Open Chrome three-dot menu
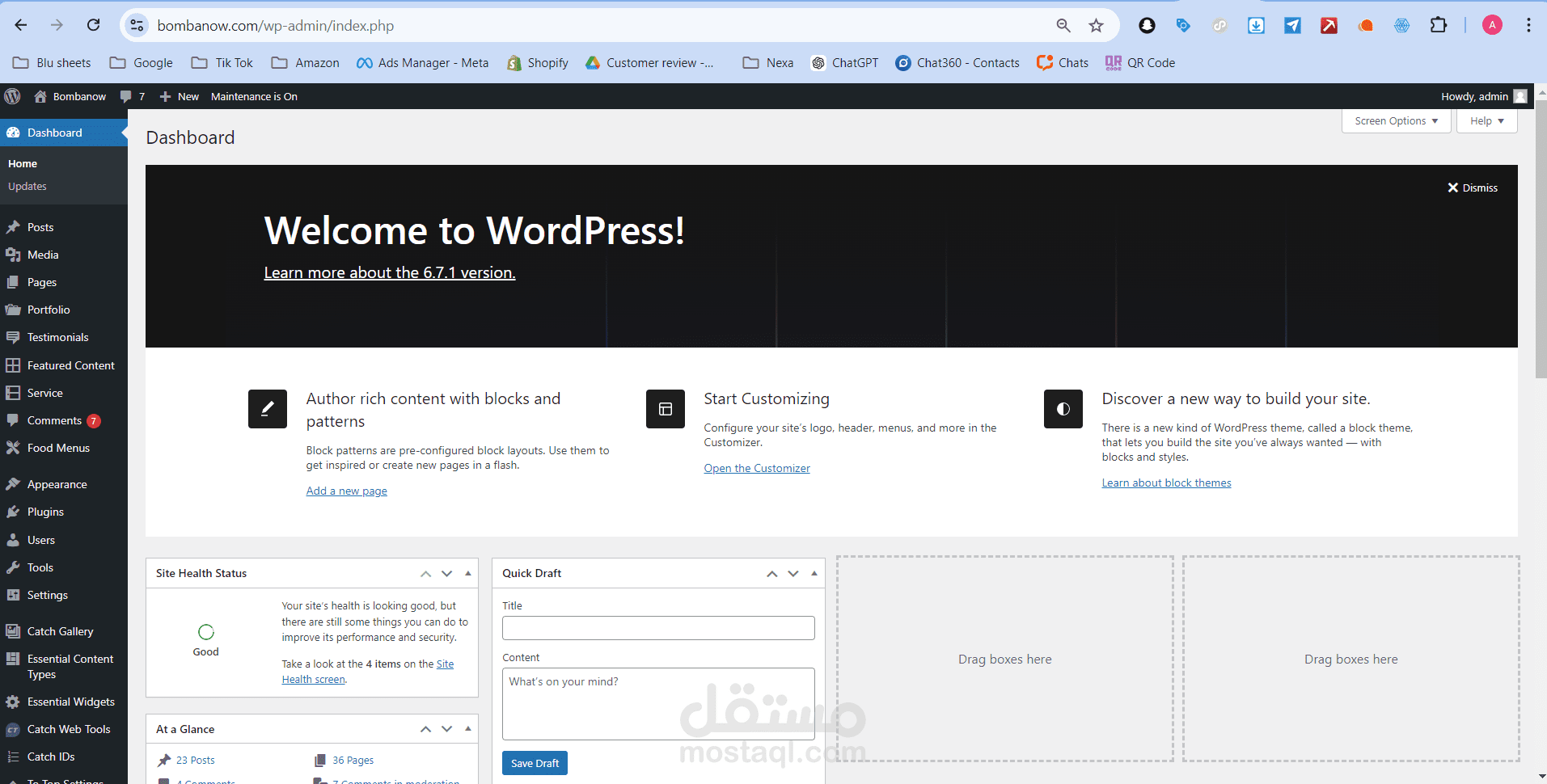Image resolution: width=1547 pixels, height=784 pixels. tap(1528, 25)
